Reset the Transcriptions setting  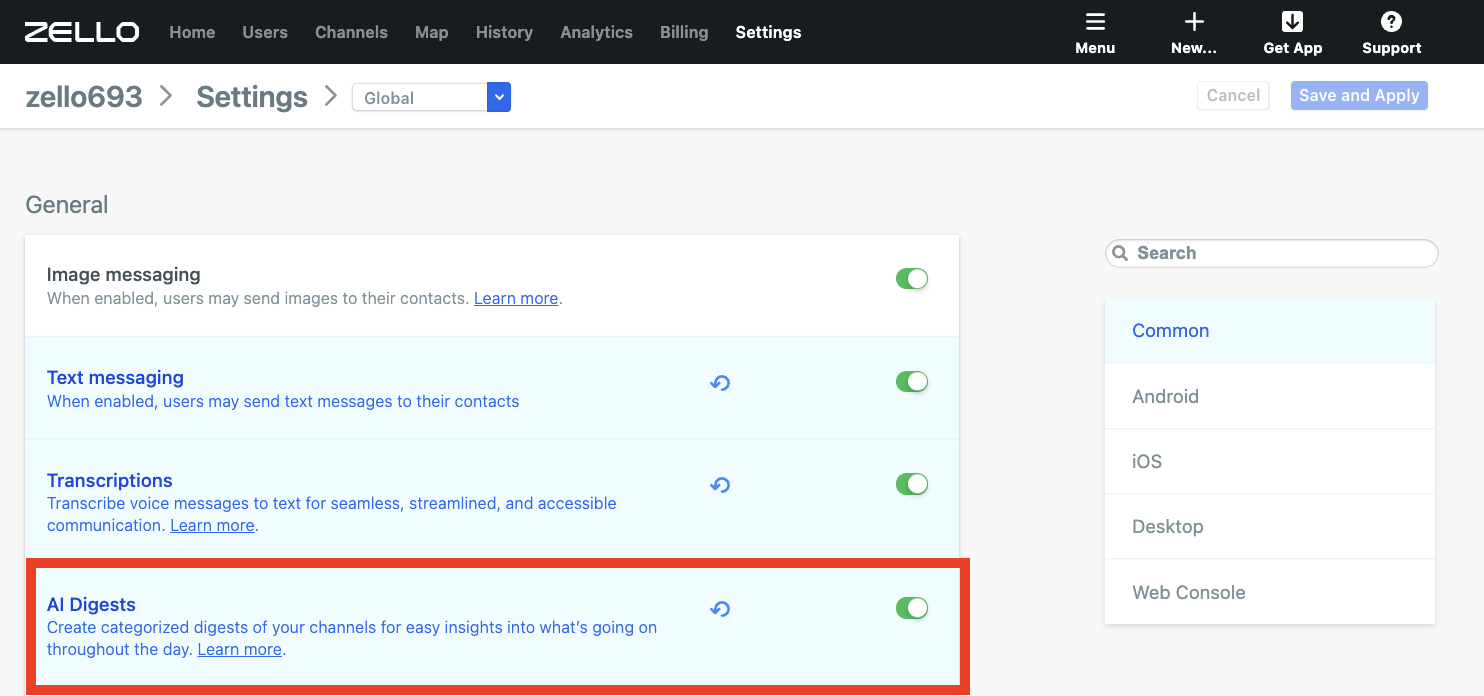720,486
